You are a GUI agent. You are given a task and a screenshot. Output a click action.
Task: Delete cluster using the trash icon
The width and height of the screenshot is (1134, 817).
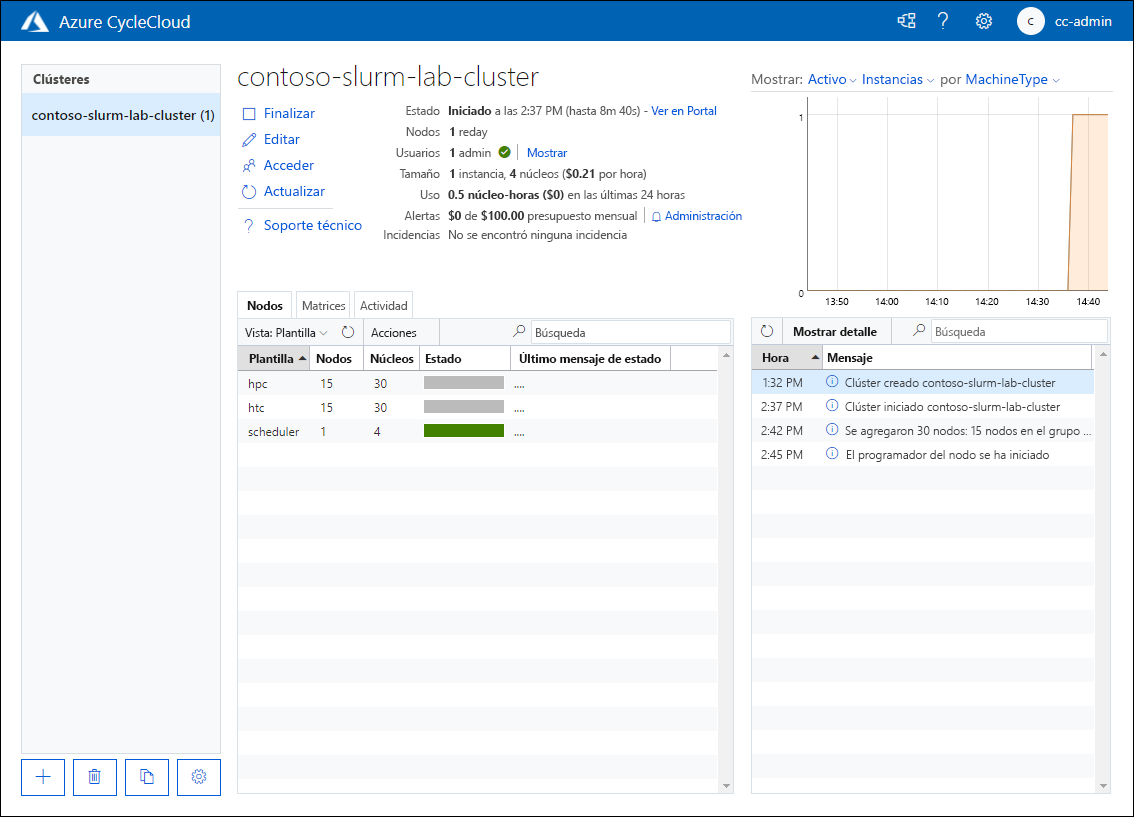[x=94, y=777]
